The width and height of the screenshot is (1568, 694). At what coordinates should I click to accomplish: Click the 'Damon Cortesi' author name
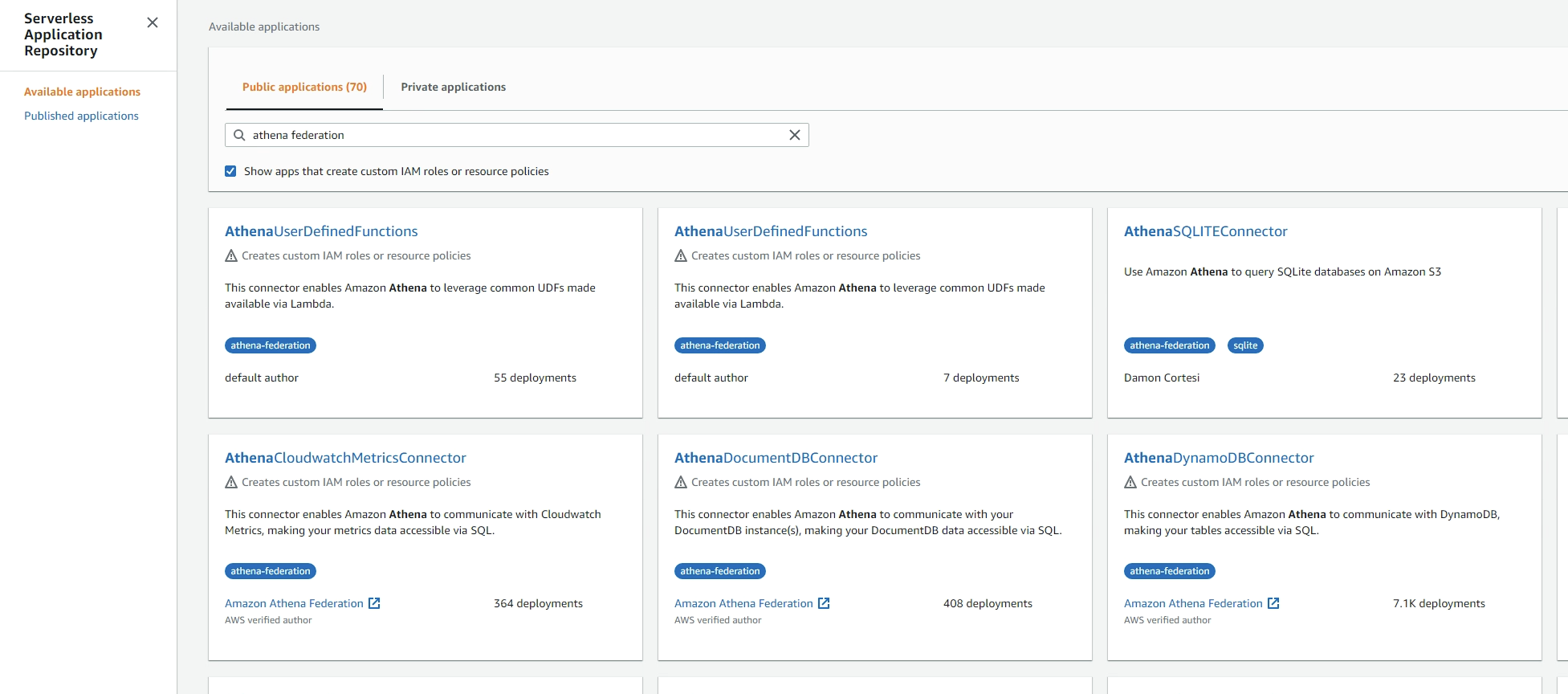click(1162, 378)
